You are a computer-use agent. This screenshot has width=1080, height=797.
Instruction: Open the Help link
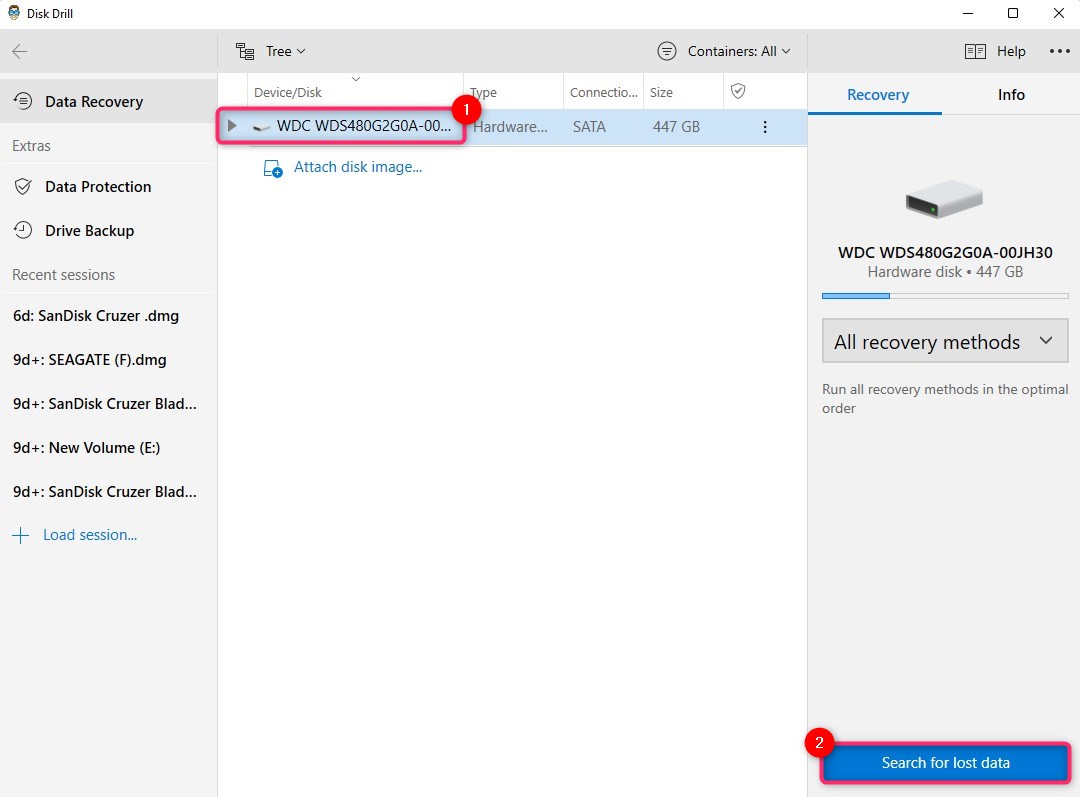1011,51
